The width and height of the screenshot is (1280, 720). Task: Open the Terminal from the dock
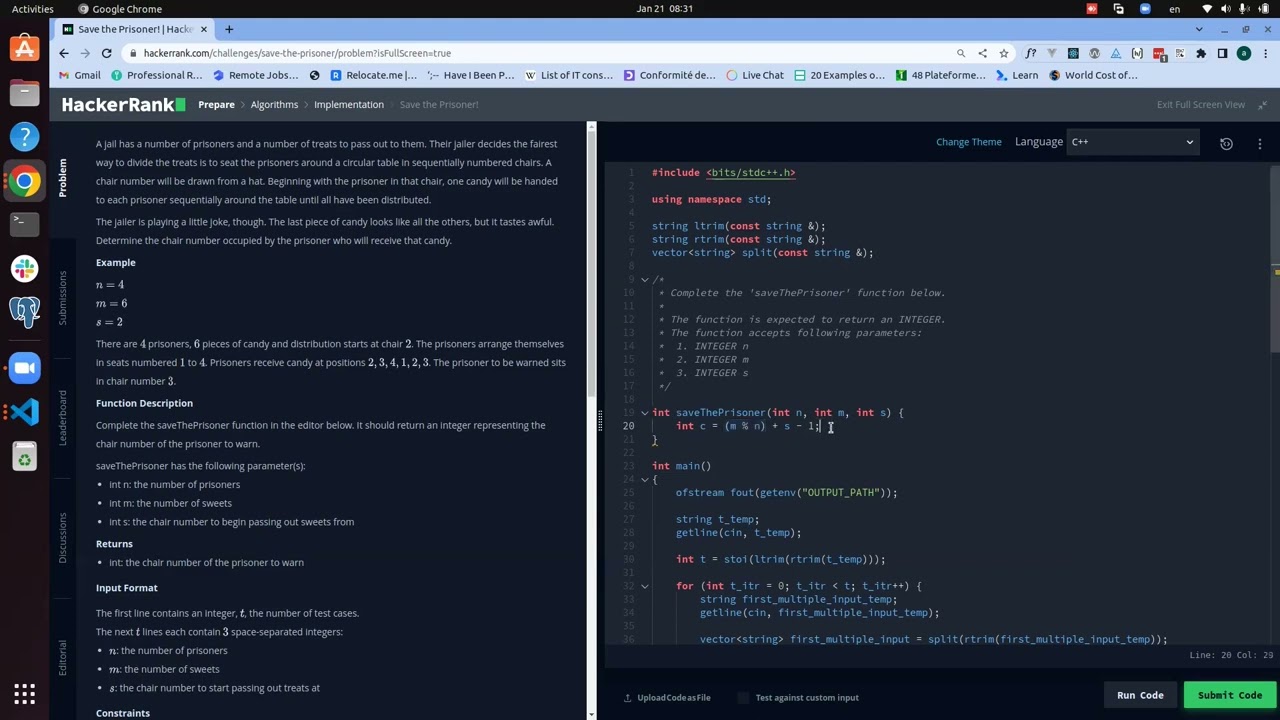click(x=25, y=223)
